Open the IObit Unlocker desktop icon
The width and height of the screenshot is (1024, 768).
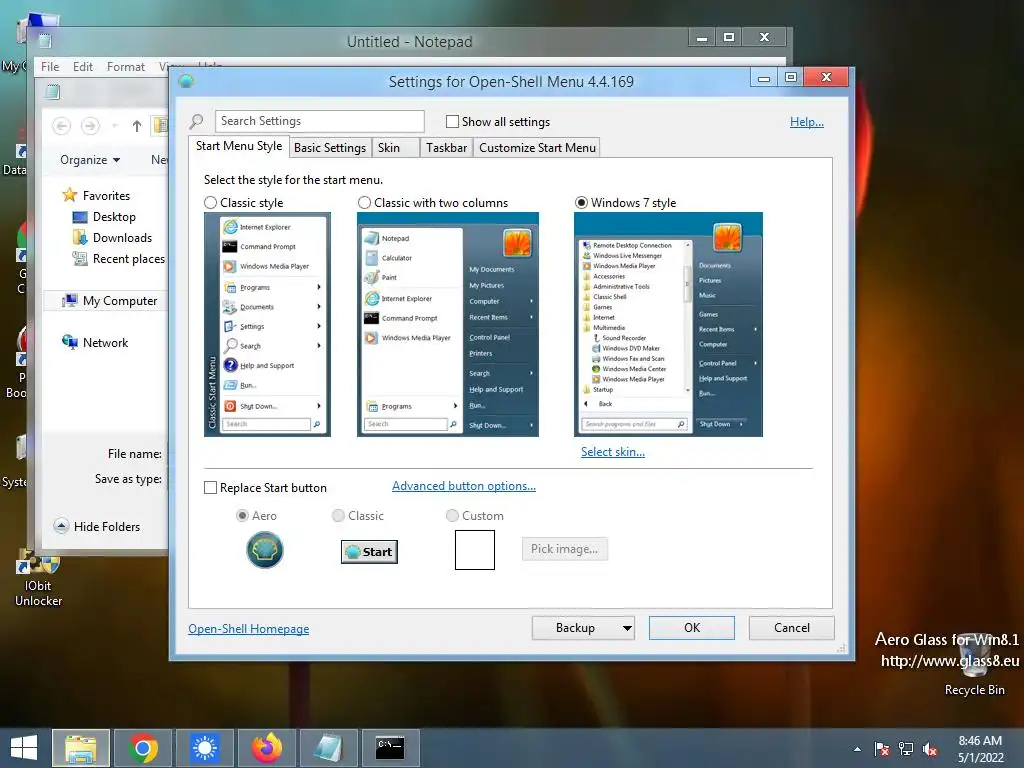(38, 577)
